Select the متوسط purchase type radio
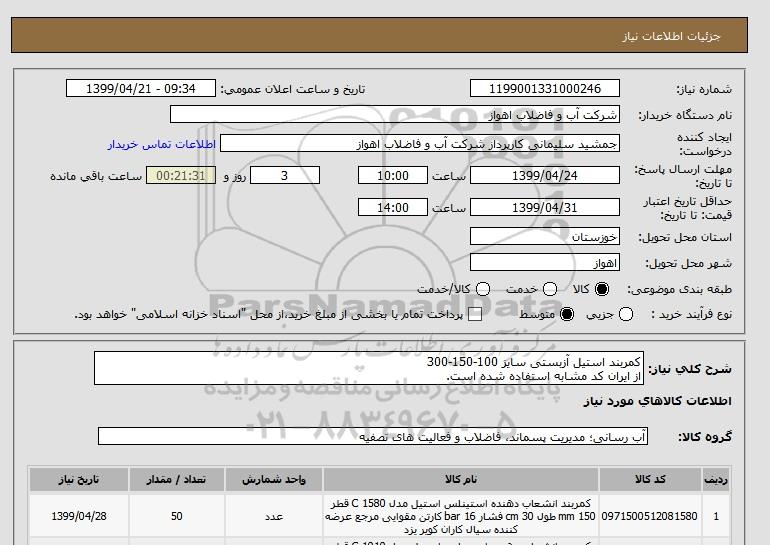 [567, 314]
